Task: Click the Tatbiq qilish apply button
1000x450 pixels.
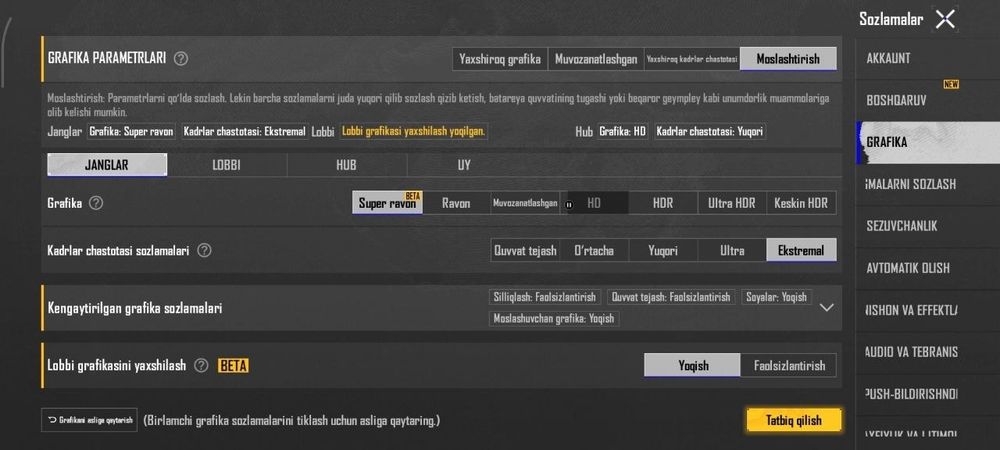Action: pyautogui.click(x=794, y=421)
